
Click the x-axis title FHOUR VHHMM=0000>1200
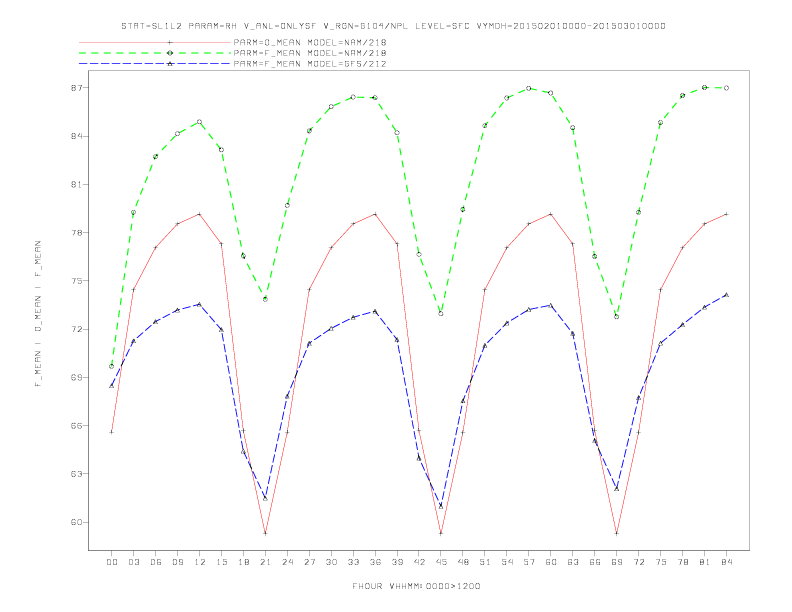tap(416, 586)
